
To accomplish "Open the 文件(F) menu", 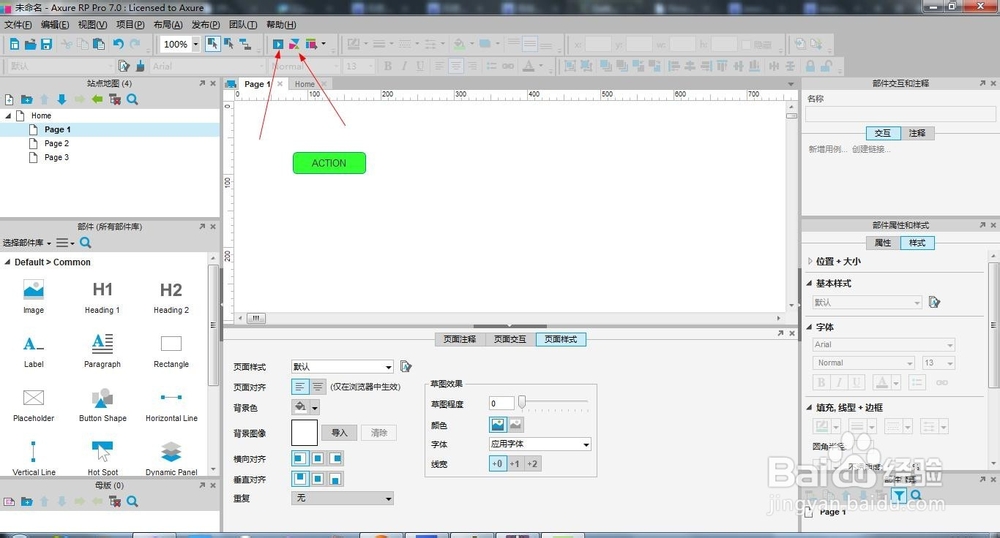I will pos(18,25).
